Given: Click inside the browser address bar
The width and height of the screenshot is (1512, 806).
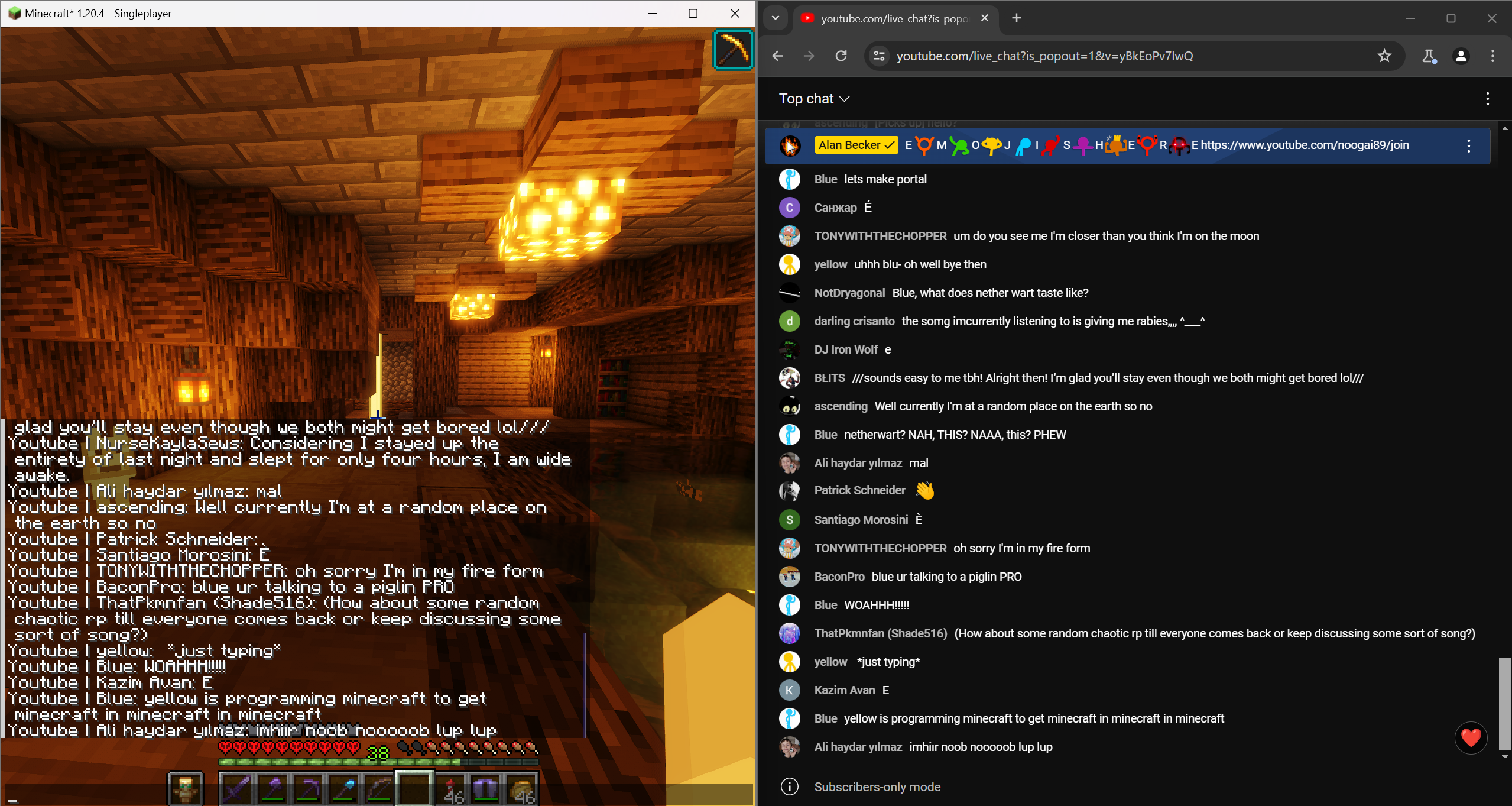Looking at the screenshot, I should tap(1064, 56).
